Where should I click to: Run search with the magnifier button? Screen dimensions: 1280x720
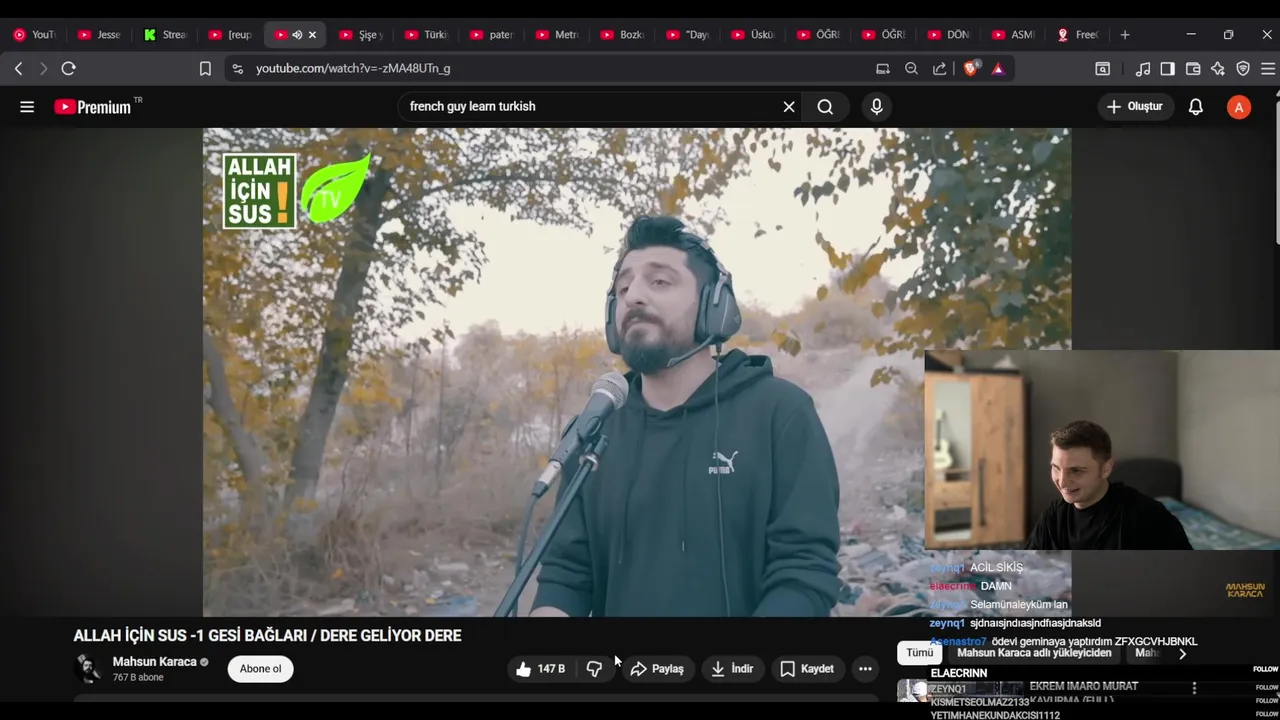[x=825, y=107]
